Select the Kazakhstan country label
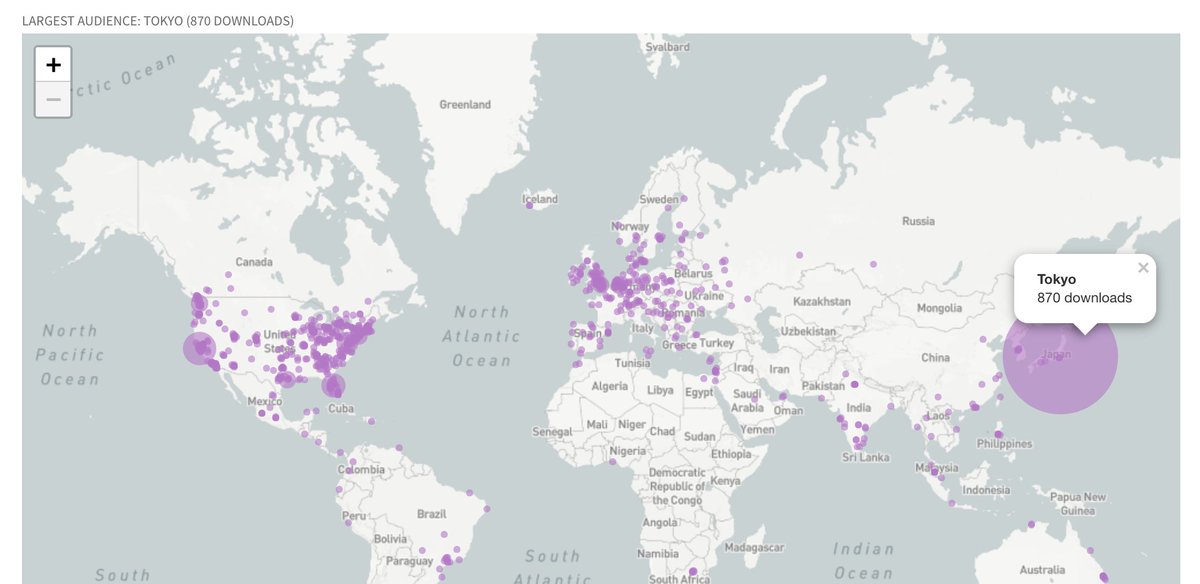Screen dimensions: 1200x584 tap(821, 301)
